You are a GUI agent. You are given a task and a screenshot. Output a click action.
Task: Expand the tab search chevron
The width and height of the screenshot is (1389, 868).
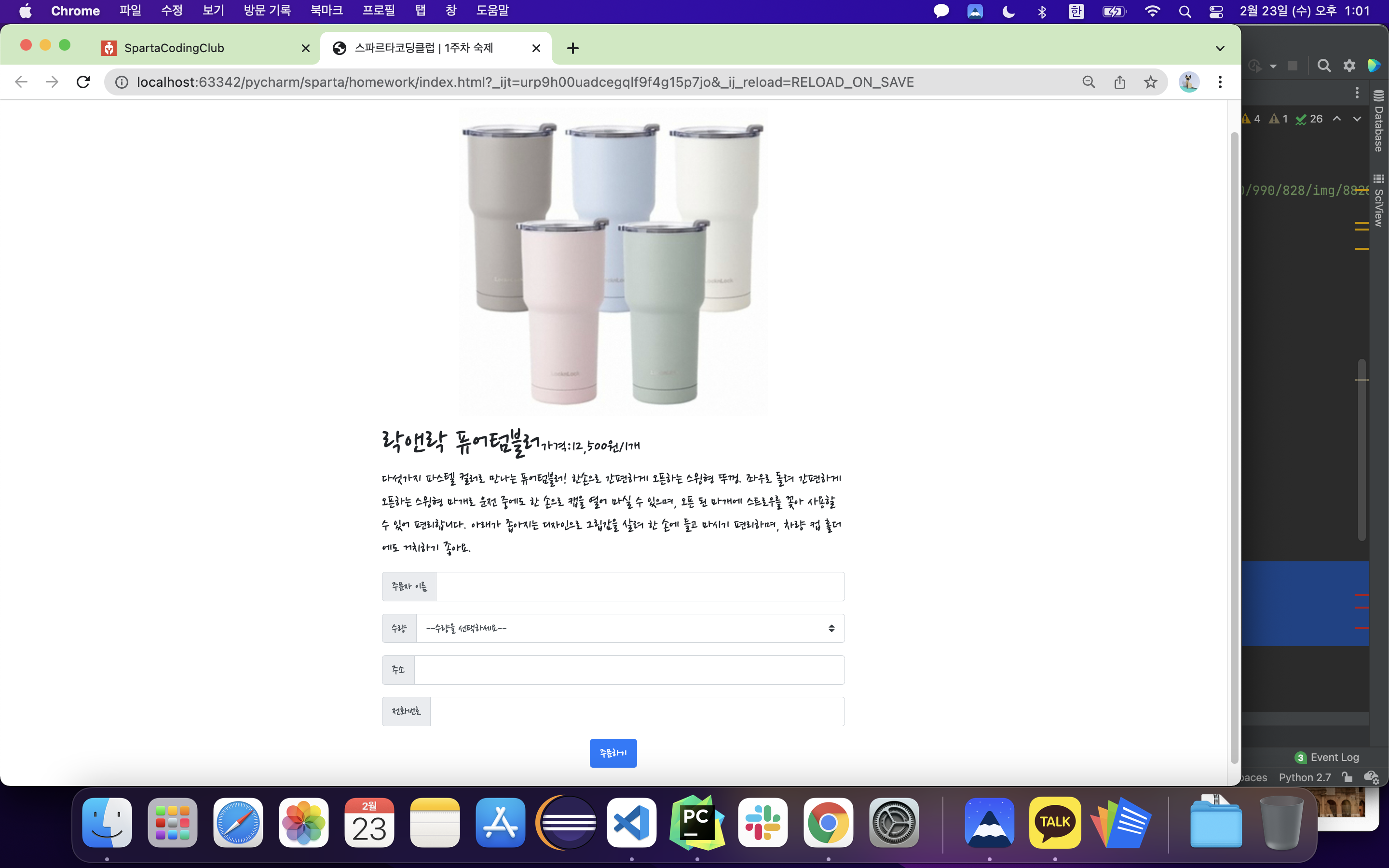(x=1220, y=48)
